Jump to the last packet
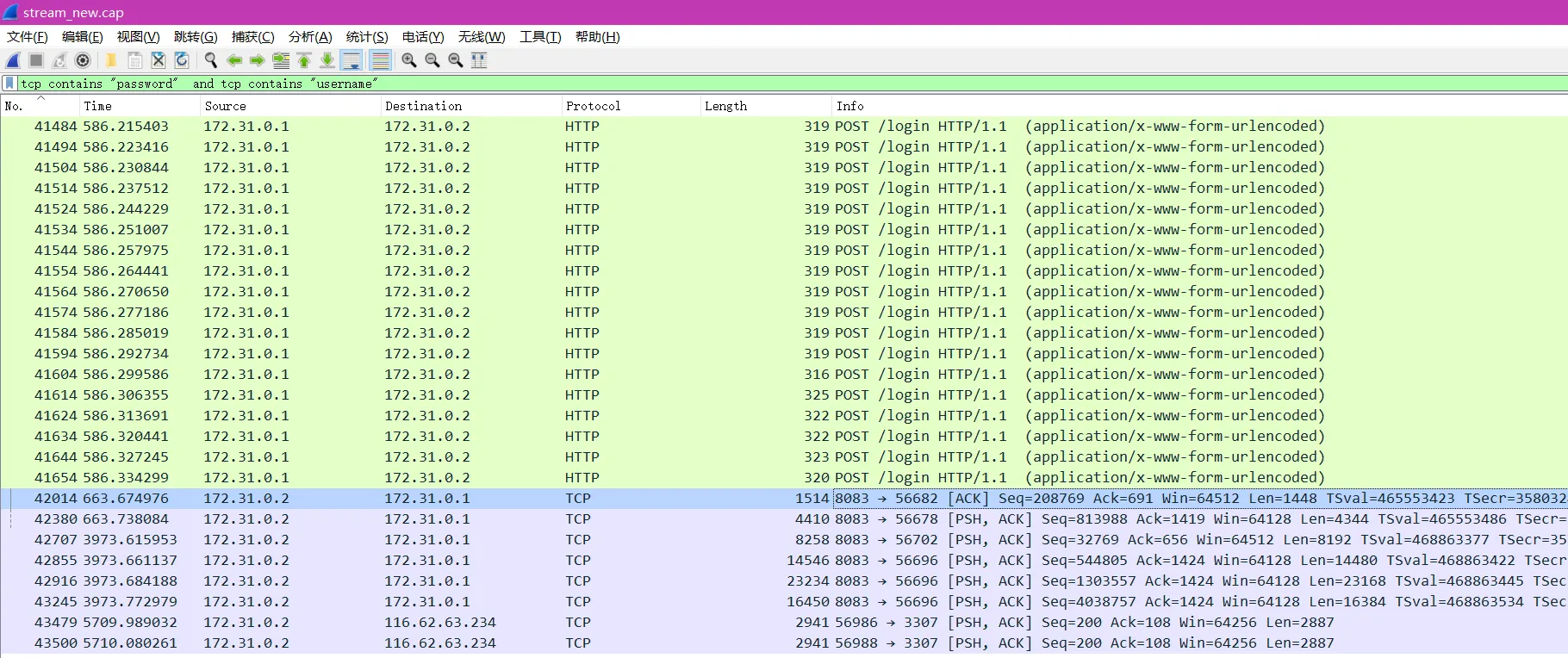1568x658 pixels. tap(327, 60)
